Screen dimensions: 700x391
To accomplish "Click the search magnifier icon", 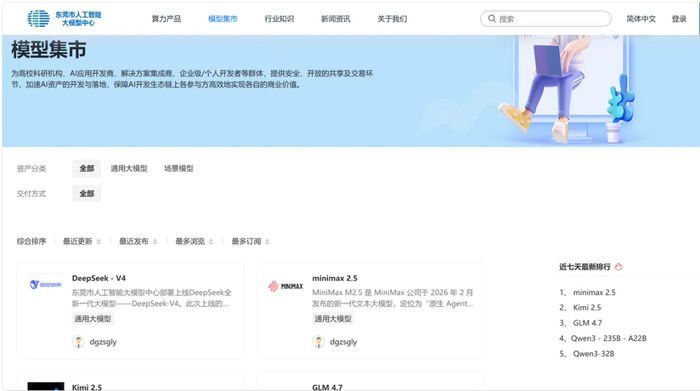I will click(x=492, y=18).
